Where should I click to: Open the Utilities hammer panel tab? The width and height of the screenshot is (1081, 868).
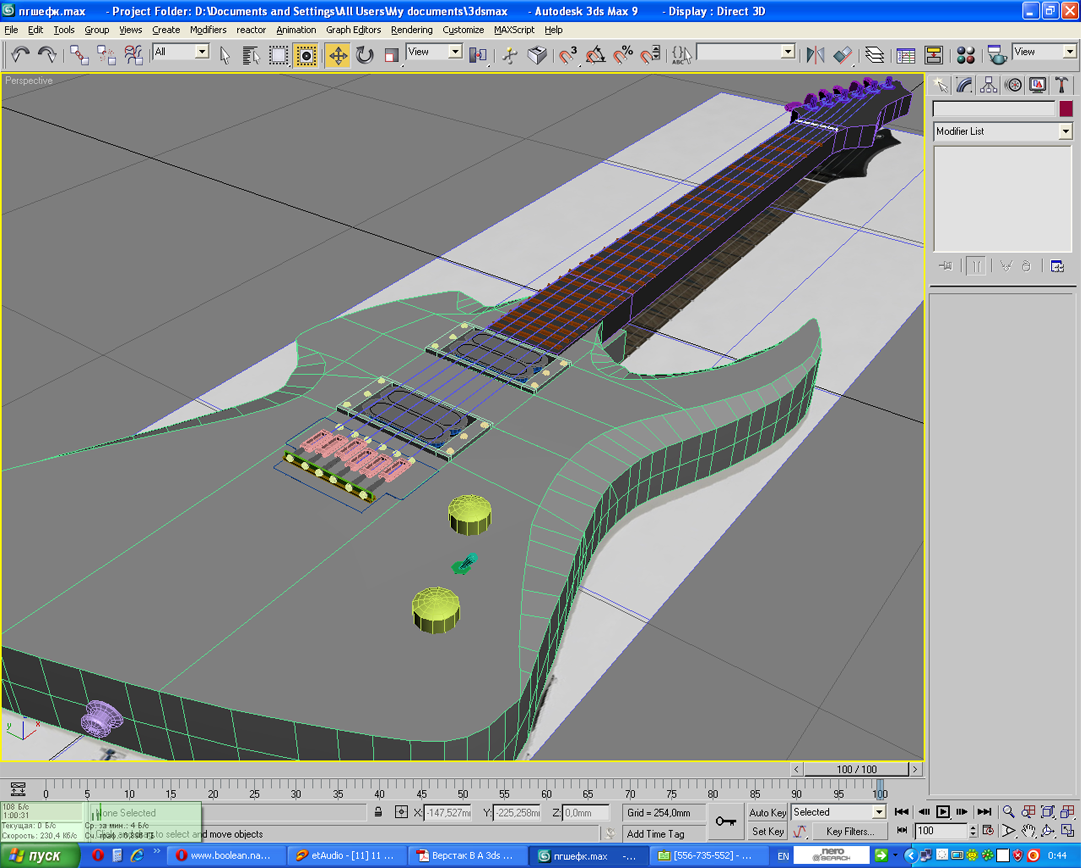pos(1062,86)
